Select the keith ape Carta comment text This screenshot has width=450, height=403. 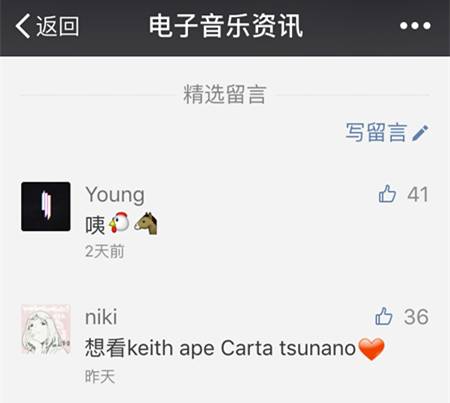(220, 348)
